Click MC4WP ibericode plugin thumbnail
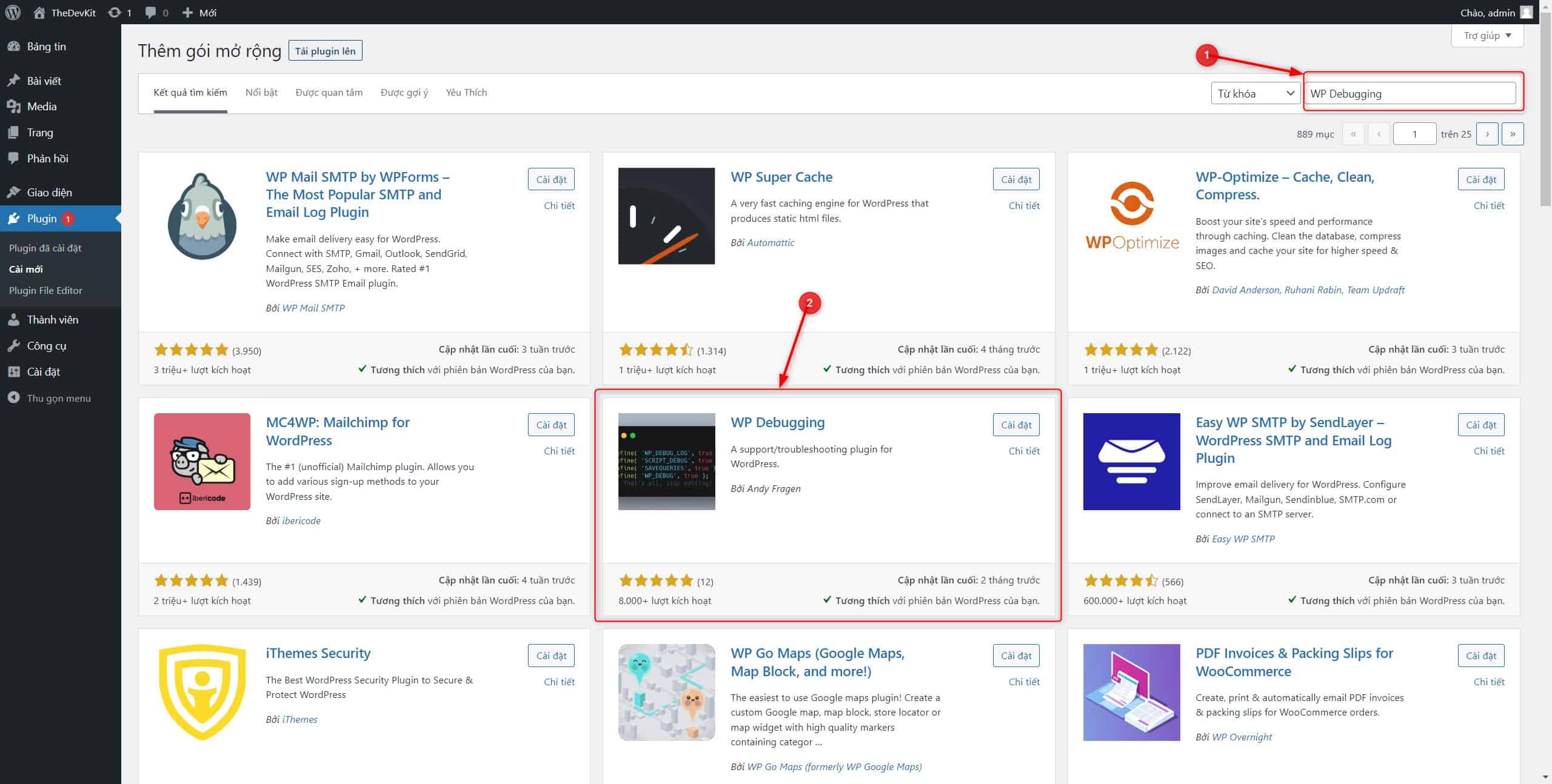The image size is (1552, 784). (202, 462)
